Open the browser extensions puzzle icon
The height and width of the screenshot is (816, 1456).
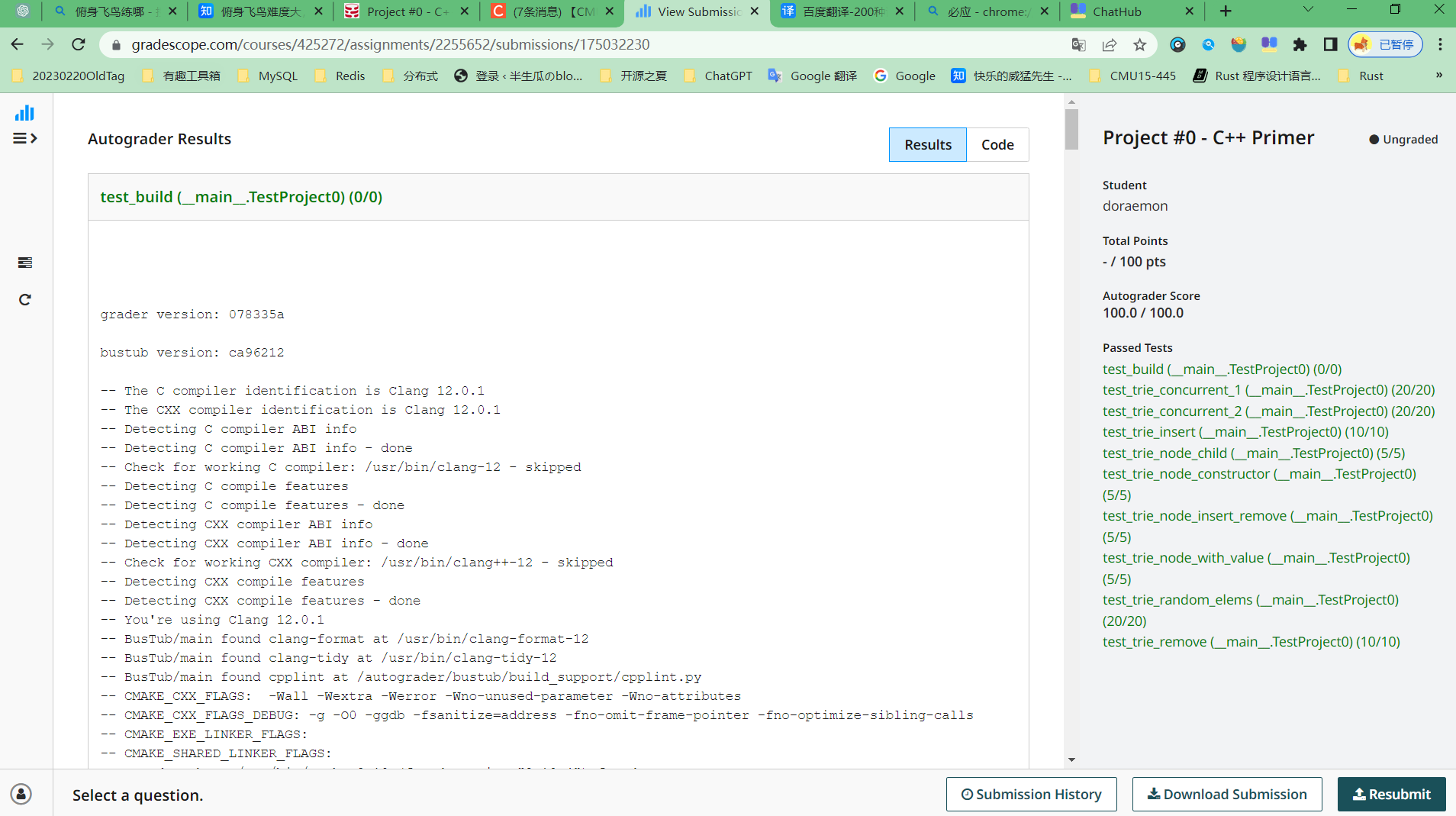pyautogui.click(x=1301, y=44)
